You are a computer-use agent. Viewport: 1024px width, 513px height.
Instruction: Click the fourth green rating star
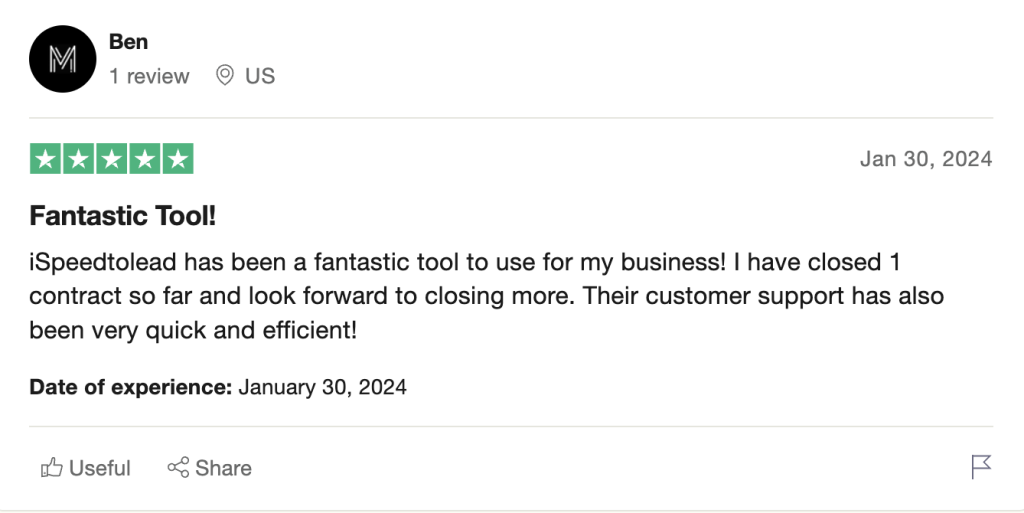[144, 159]
